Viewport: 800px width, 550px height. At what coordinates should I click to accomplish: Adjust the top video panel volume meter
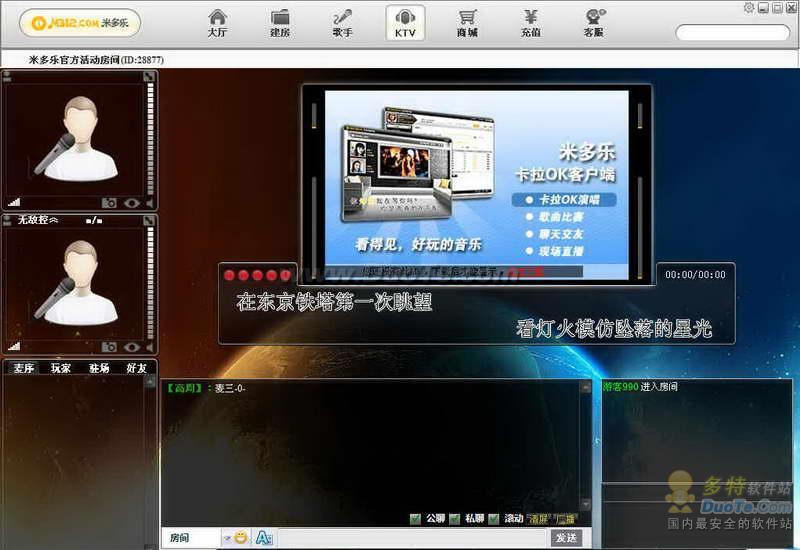point(150,138)
